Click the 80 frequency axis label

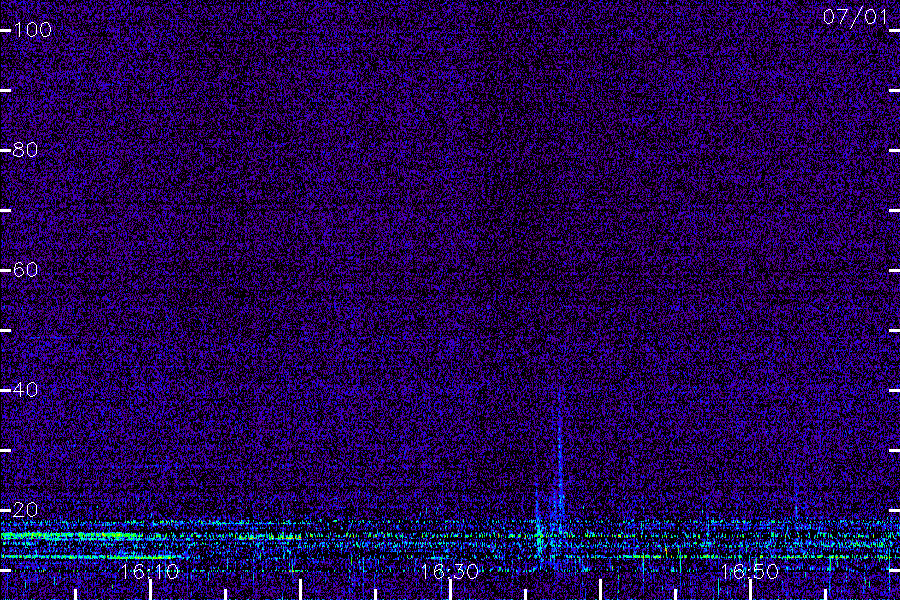point(25,150)
